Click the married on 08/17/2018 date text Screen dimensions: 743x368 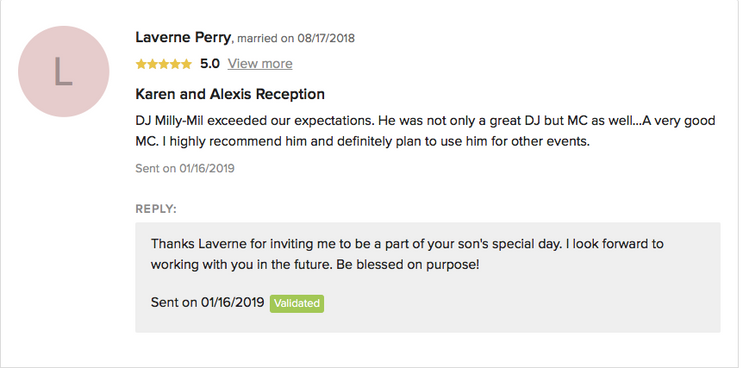click(296, 38)
